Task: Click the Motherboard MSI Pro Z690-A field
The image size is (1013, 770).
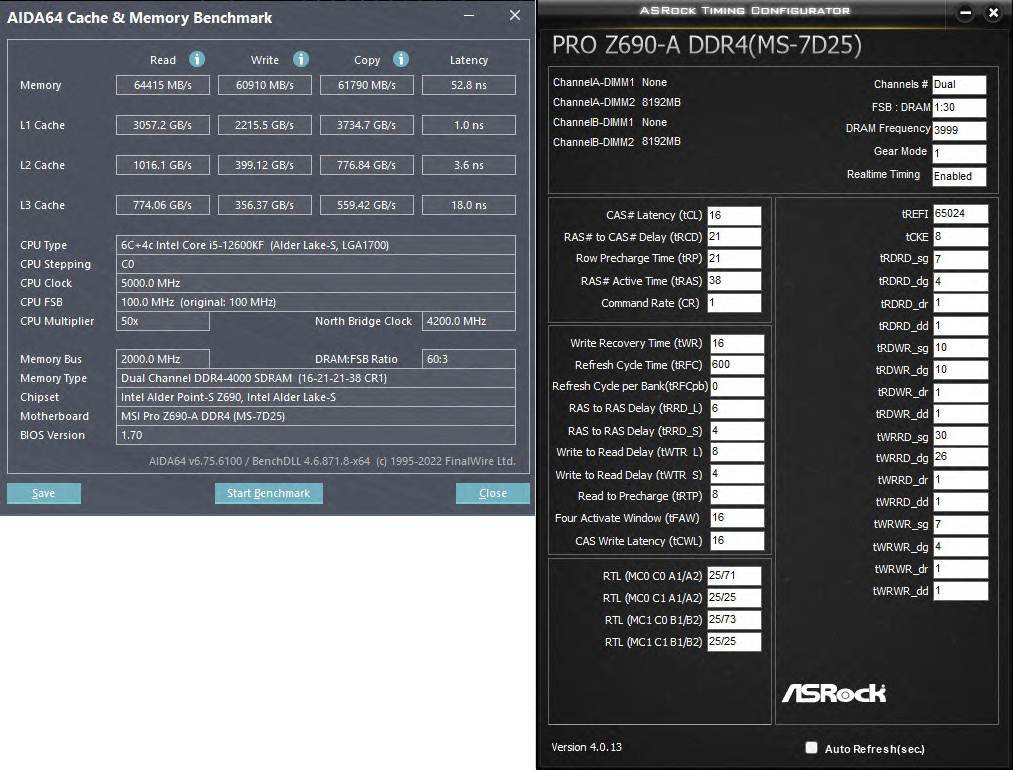Action: coord(316,416)
